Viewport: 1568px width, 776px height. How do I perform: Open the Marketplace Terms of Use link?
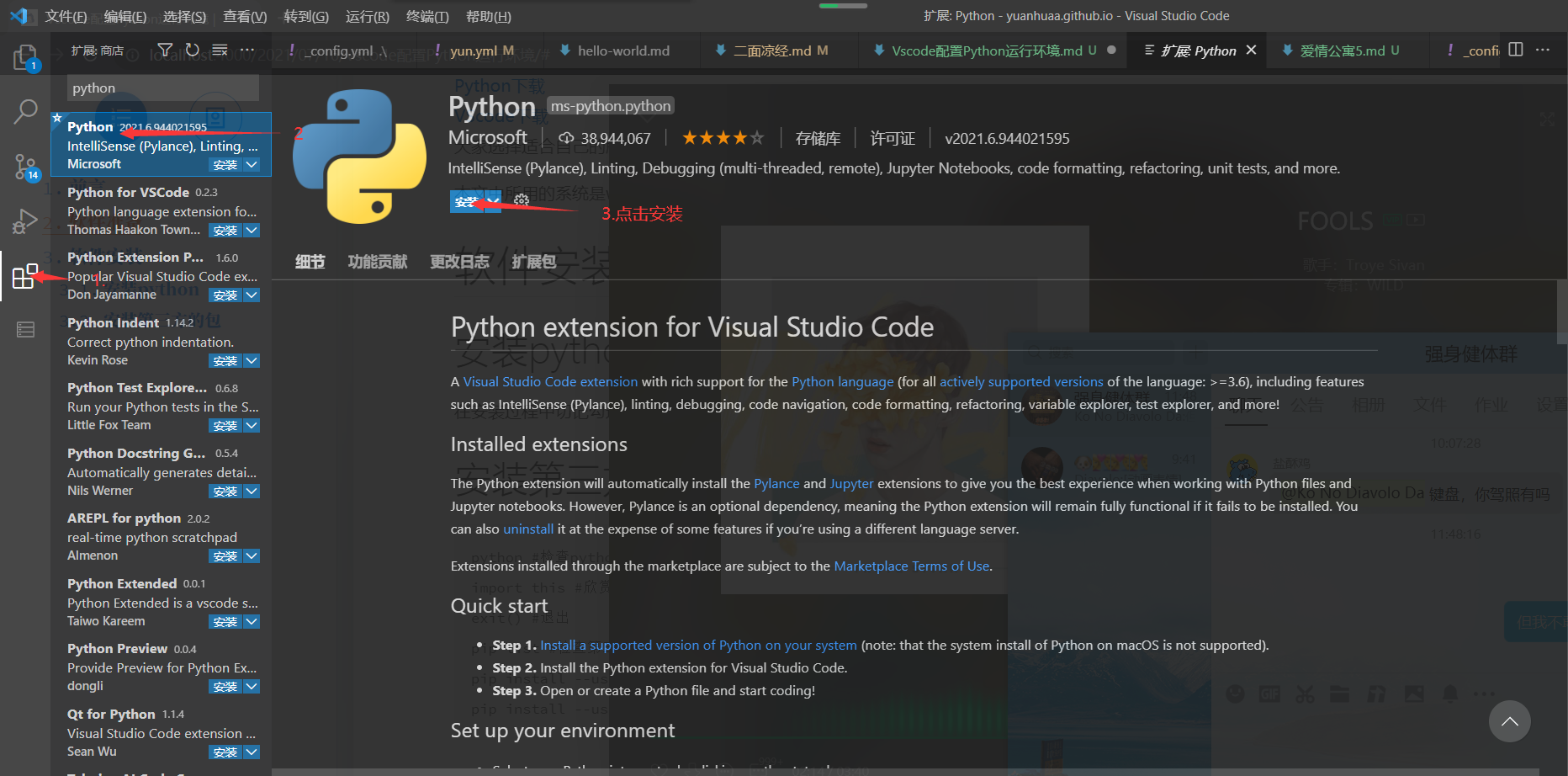[x=912, y=566]
